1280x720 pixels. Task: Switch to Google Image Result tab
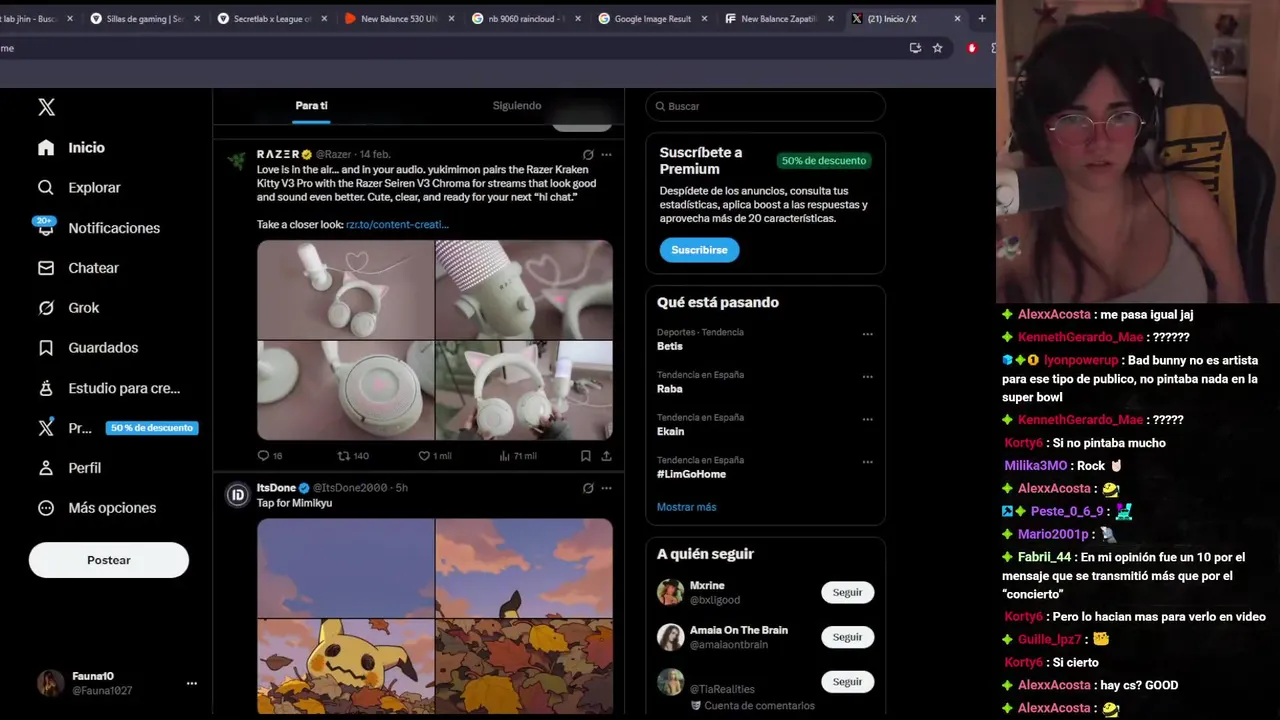[x=654, y=18]
